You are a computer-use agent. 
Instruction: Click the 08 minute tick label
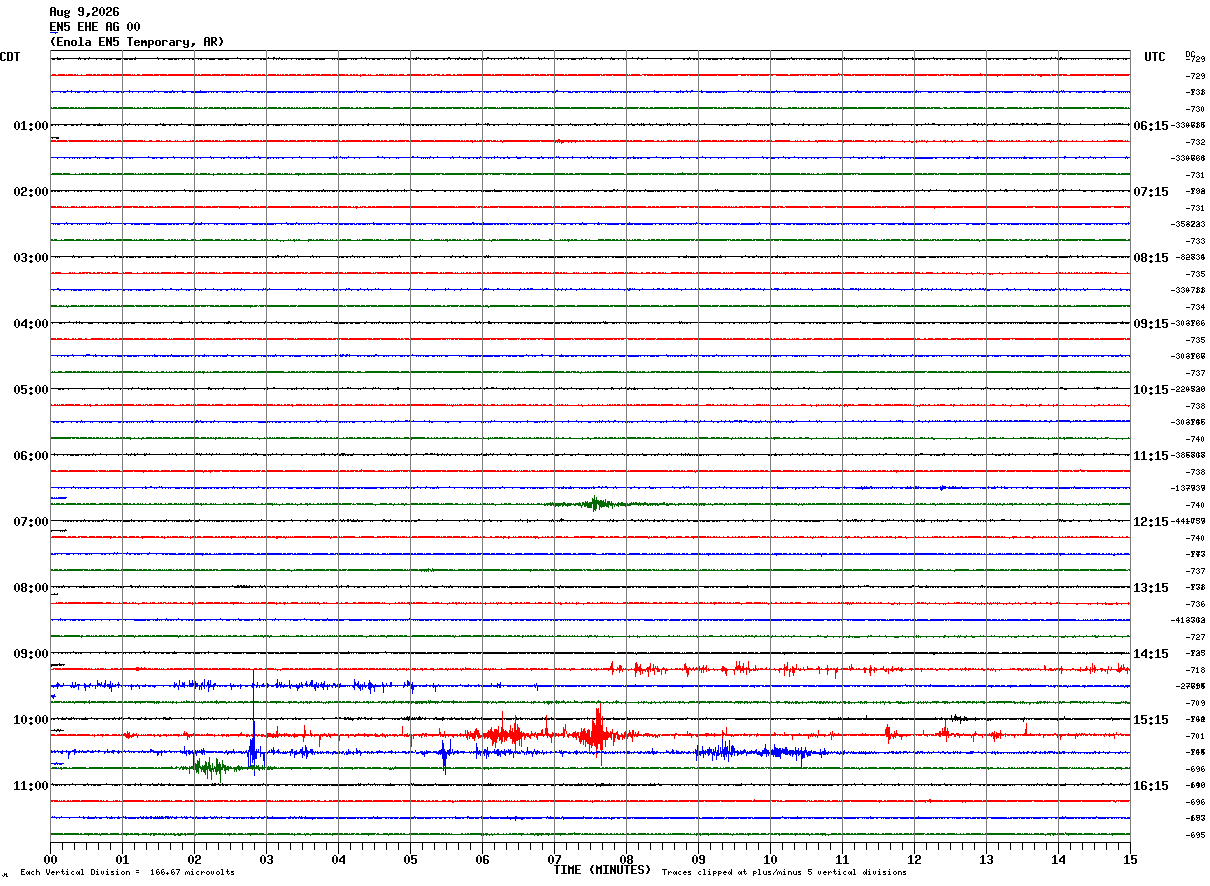click(x=626, y=859)
